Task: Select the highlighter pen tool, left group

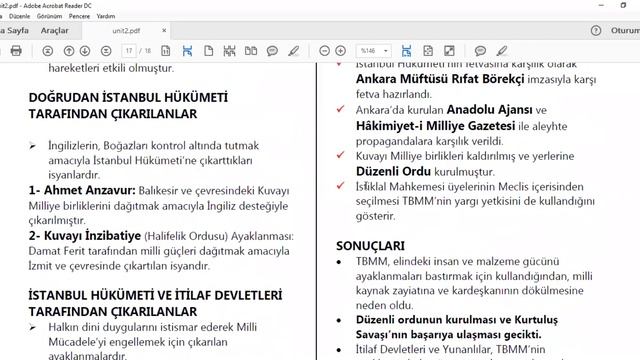Action: 293,51
